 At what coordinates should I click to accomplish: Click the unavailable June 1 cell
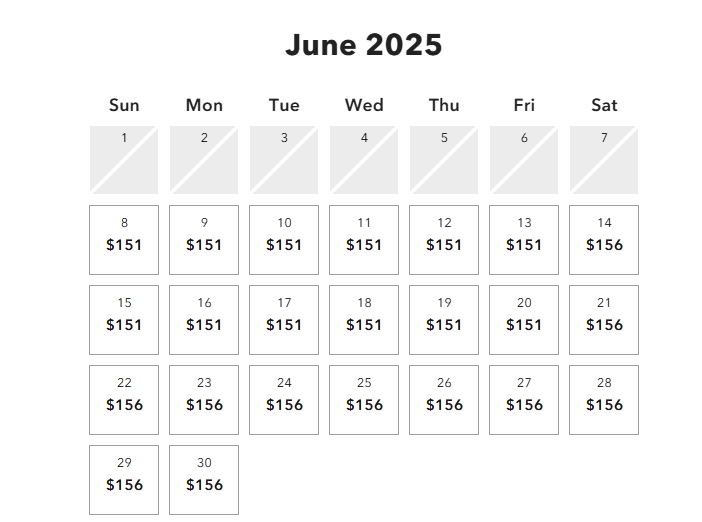pos(124,160)
